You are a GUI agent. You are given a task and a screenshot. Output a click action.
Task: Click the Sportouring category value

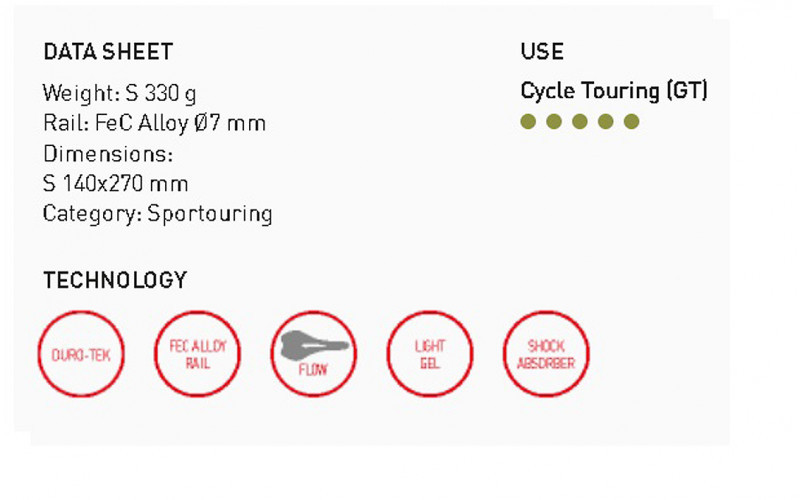tap(210, 214)
